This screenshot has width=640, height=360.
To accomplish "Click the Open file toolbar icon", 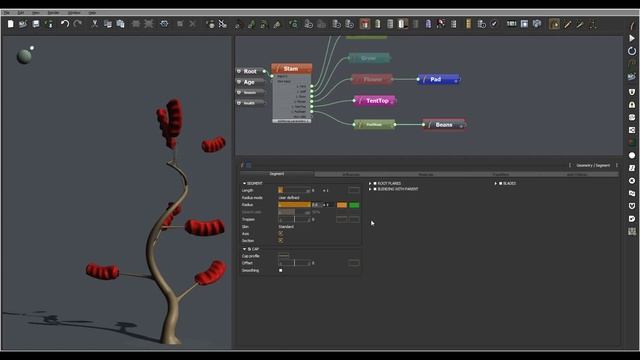I will pyautogui.click(x=23, y=24).
